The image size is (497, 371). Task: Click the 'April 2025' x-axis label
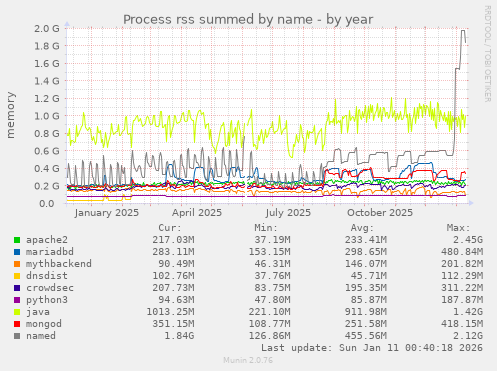click(x=197, y=213)
